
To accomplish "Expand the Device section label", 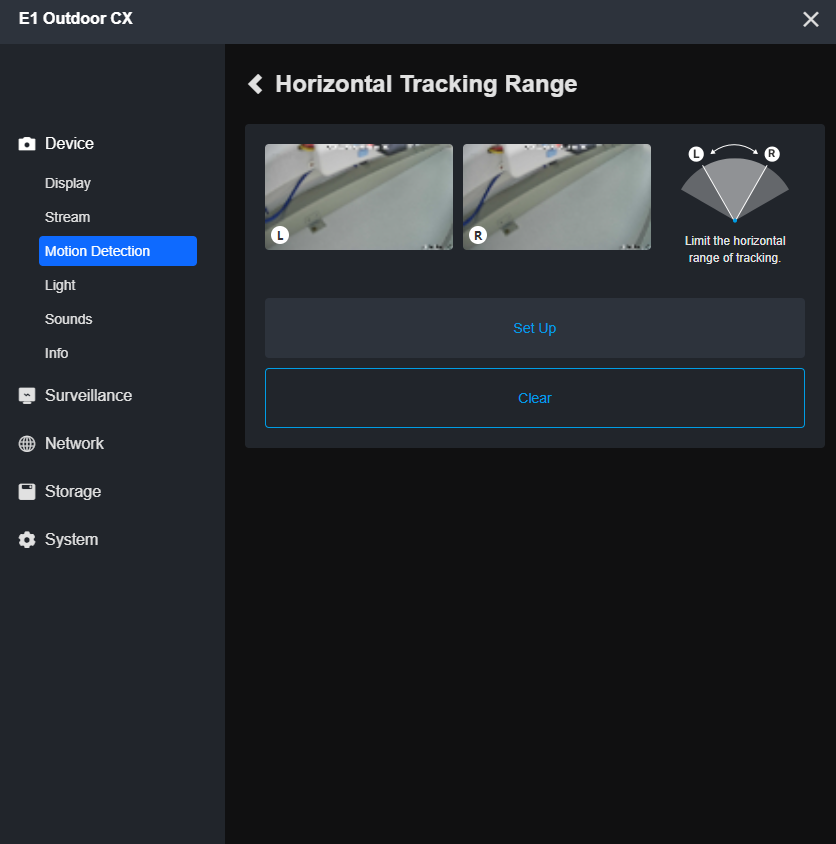I will click(69, 144).
